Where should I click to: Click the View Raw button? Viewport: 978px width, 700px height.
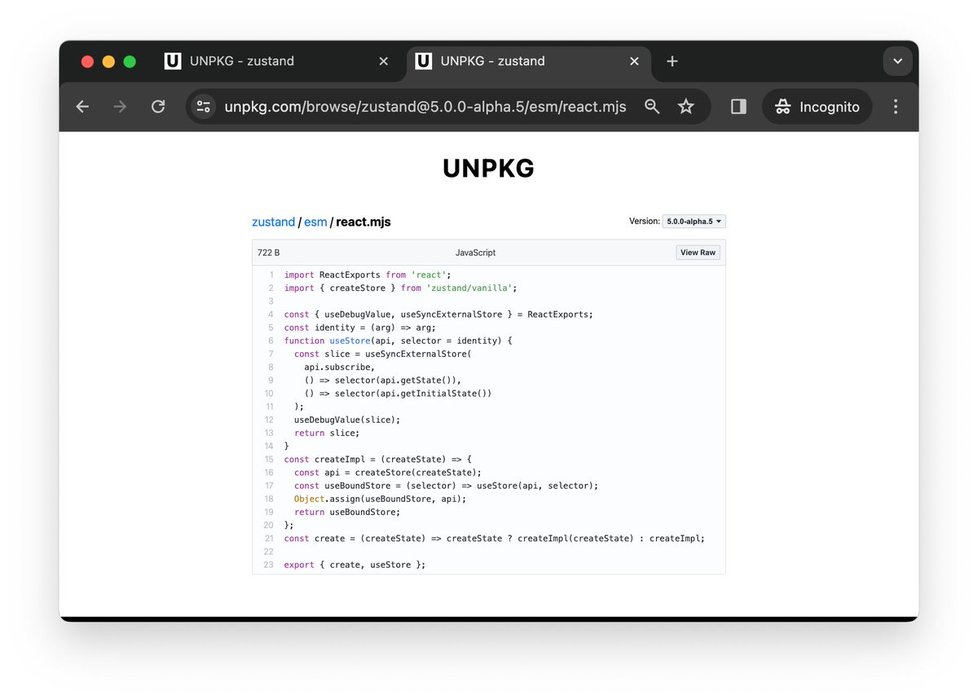click(698, 253)
